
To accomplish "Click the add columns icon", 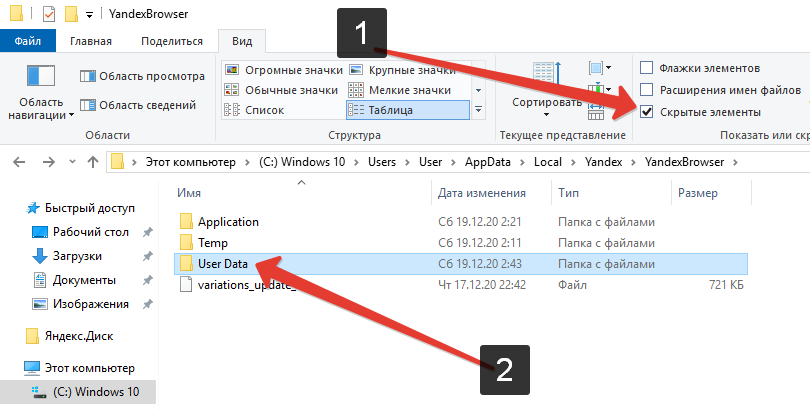I will coord(600,90).
